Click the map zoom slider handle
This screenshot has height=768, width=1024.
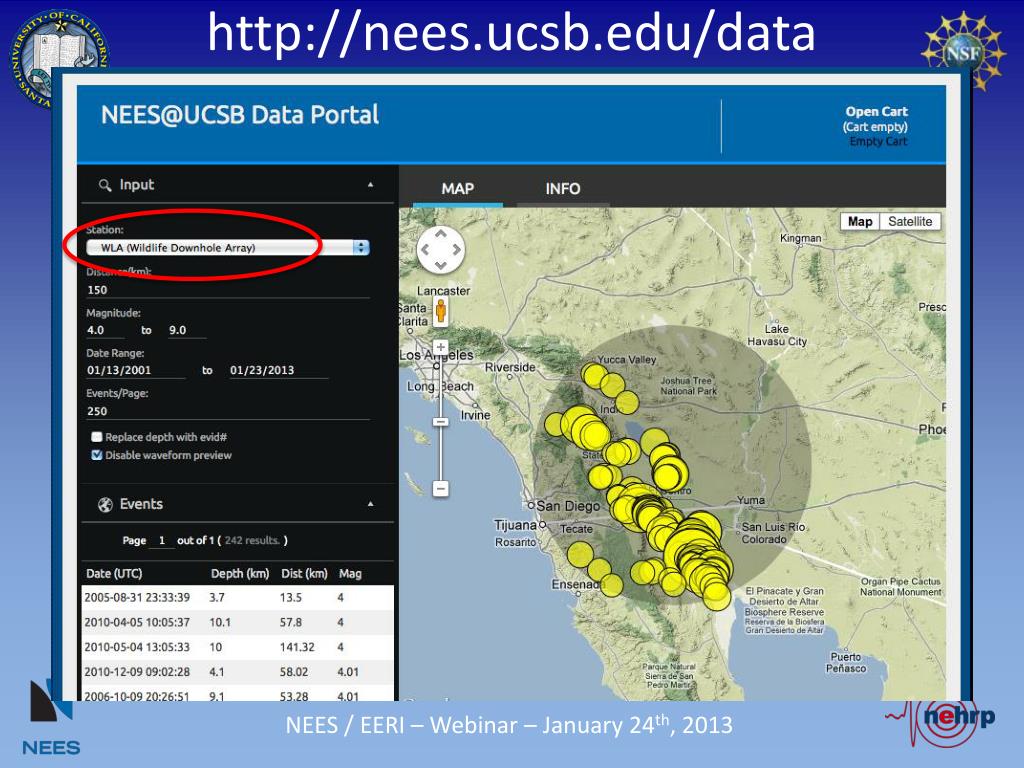click(x=441, y=422)
